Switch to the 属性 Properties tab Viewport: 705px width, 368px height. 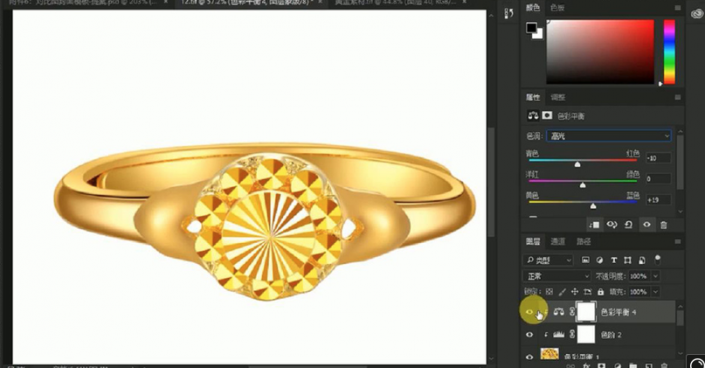533,97
